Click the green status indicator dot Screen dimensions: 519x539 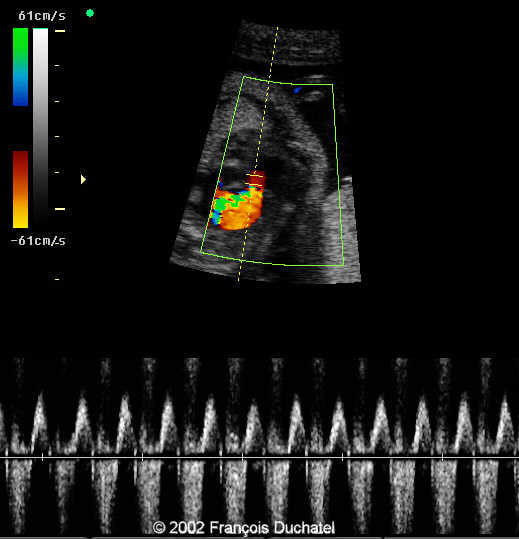click(x=90, y=13)
